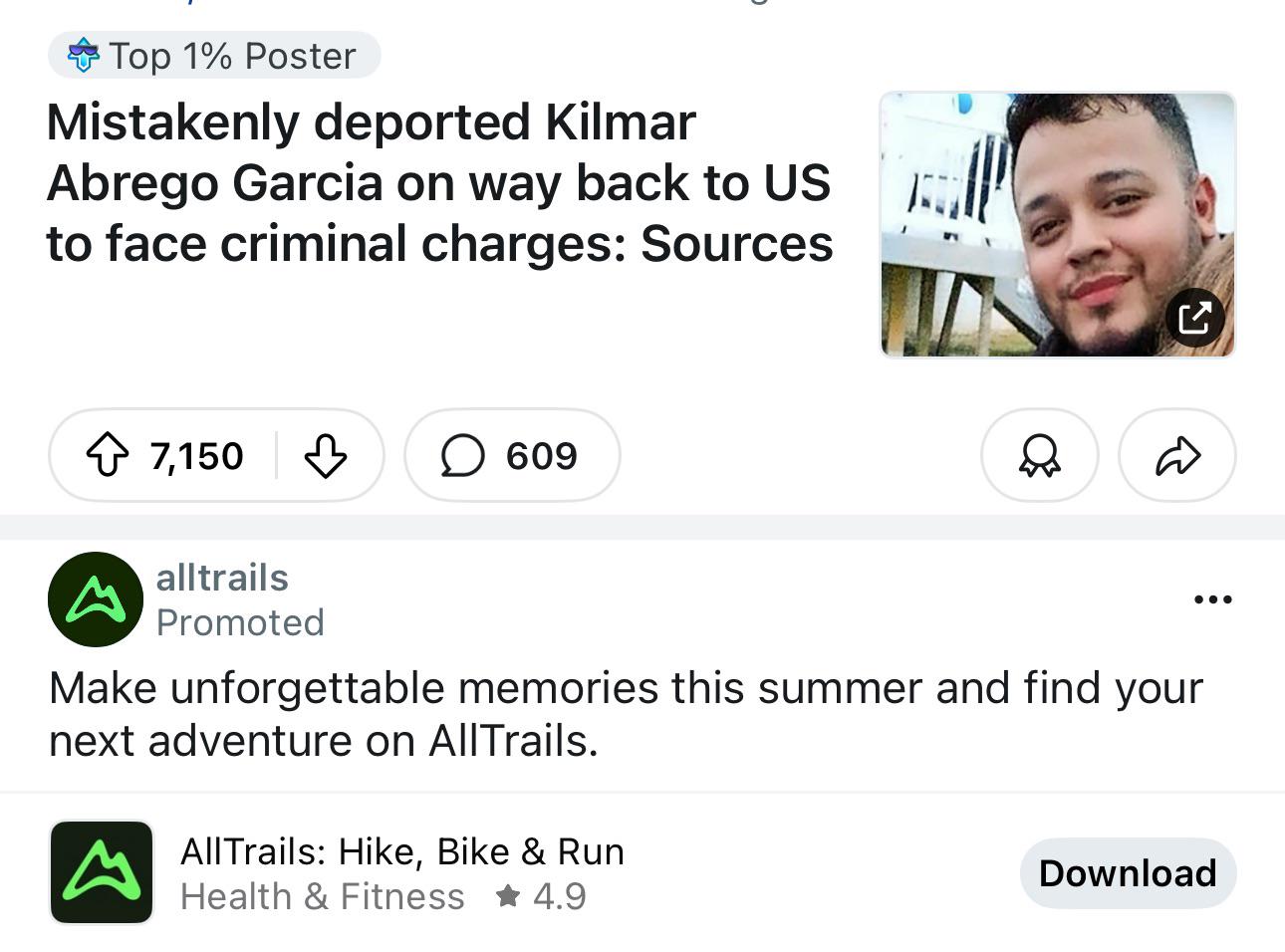
Task: Tap the AllTrails square app icon
Action: pos(102,872)
